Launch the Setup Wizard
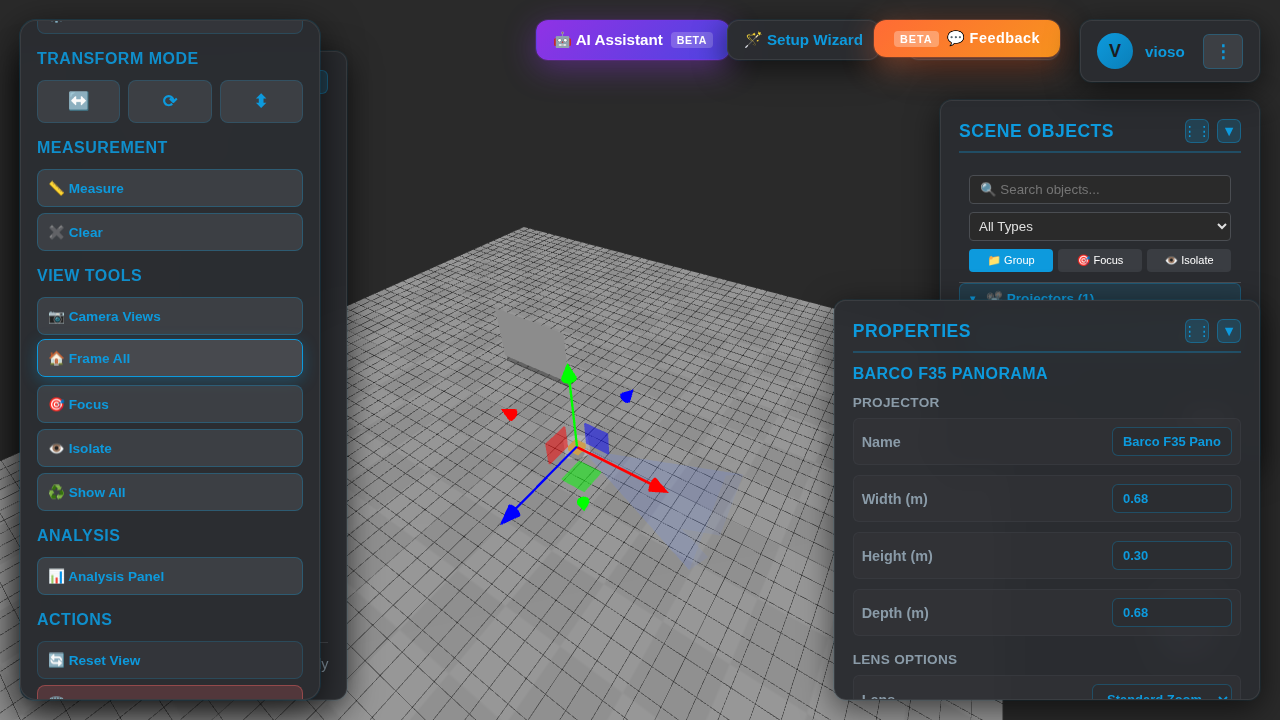 click(803, 40)
